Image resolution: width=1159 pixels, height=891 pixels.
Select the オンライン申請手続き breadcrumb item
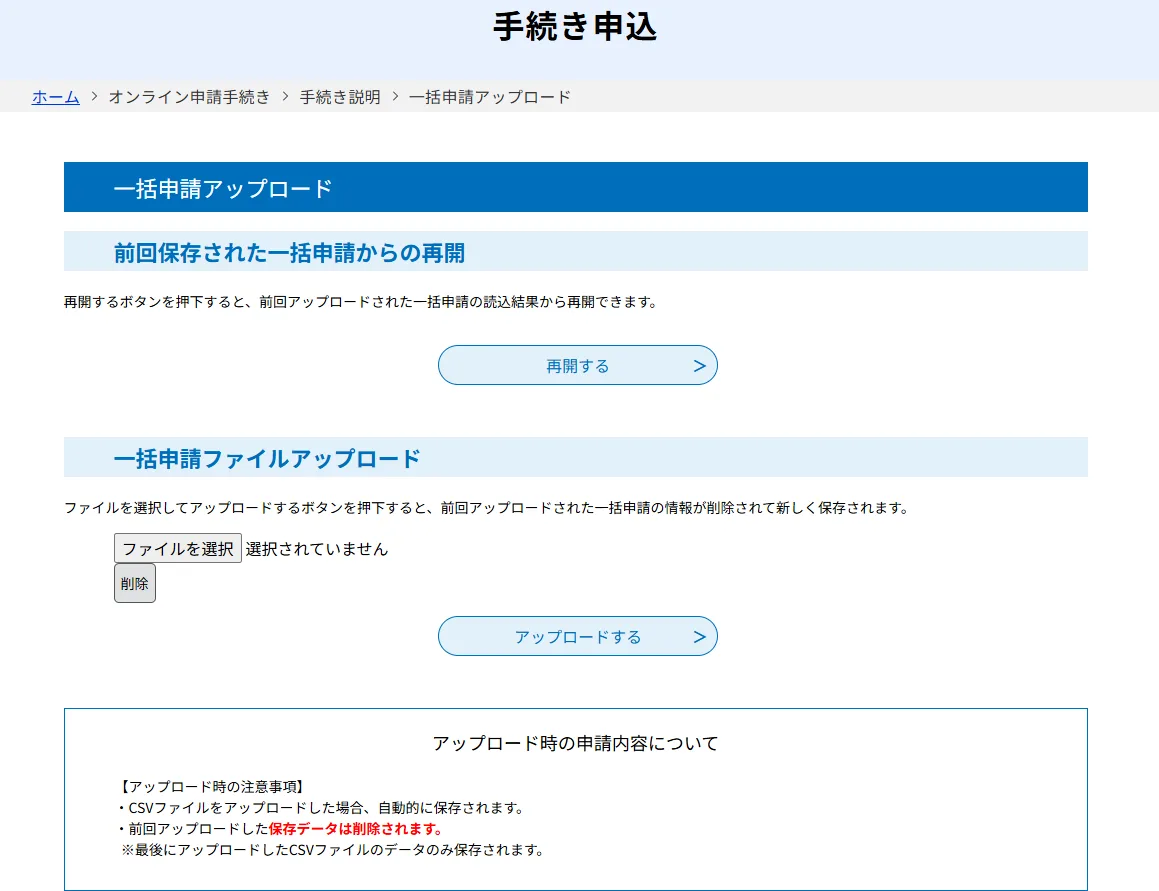190,96
